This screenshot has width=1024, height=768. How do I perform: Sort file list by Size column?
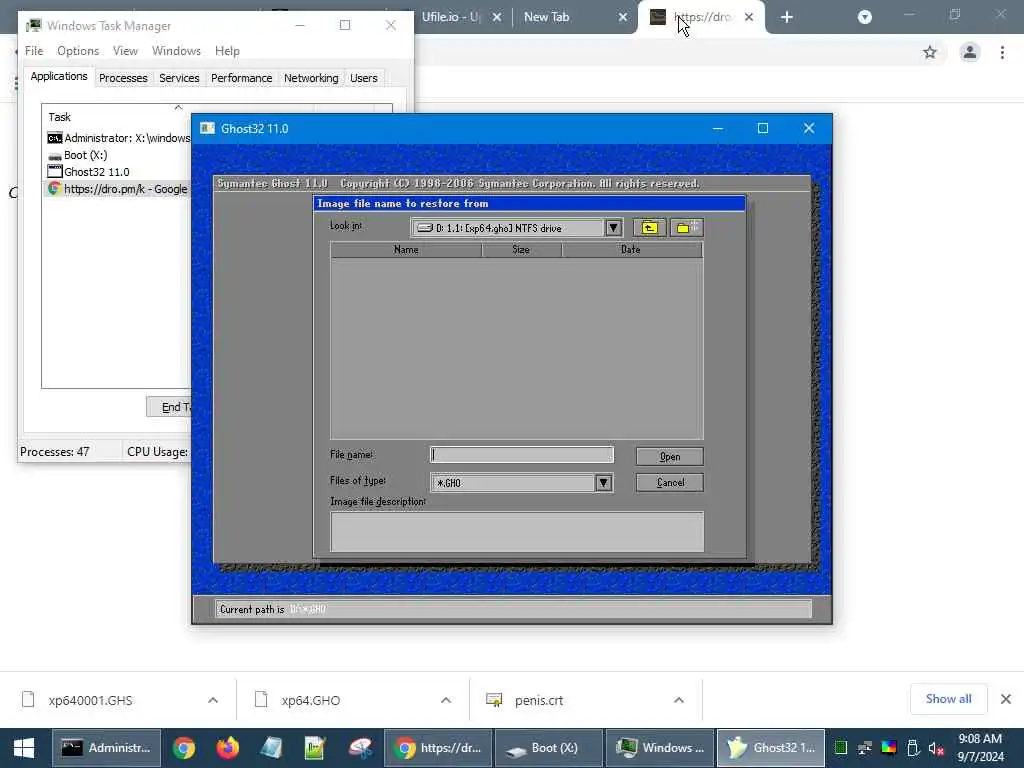pos(521,249)
